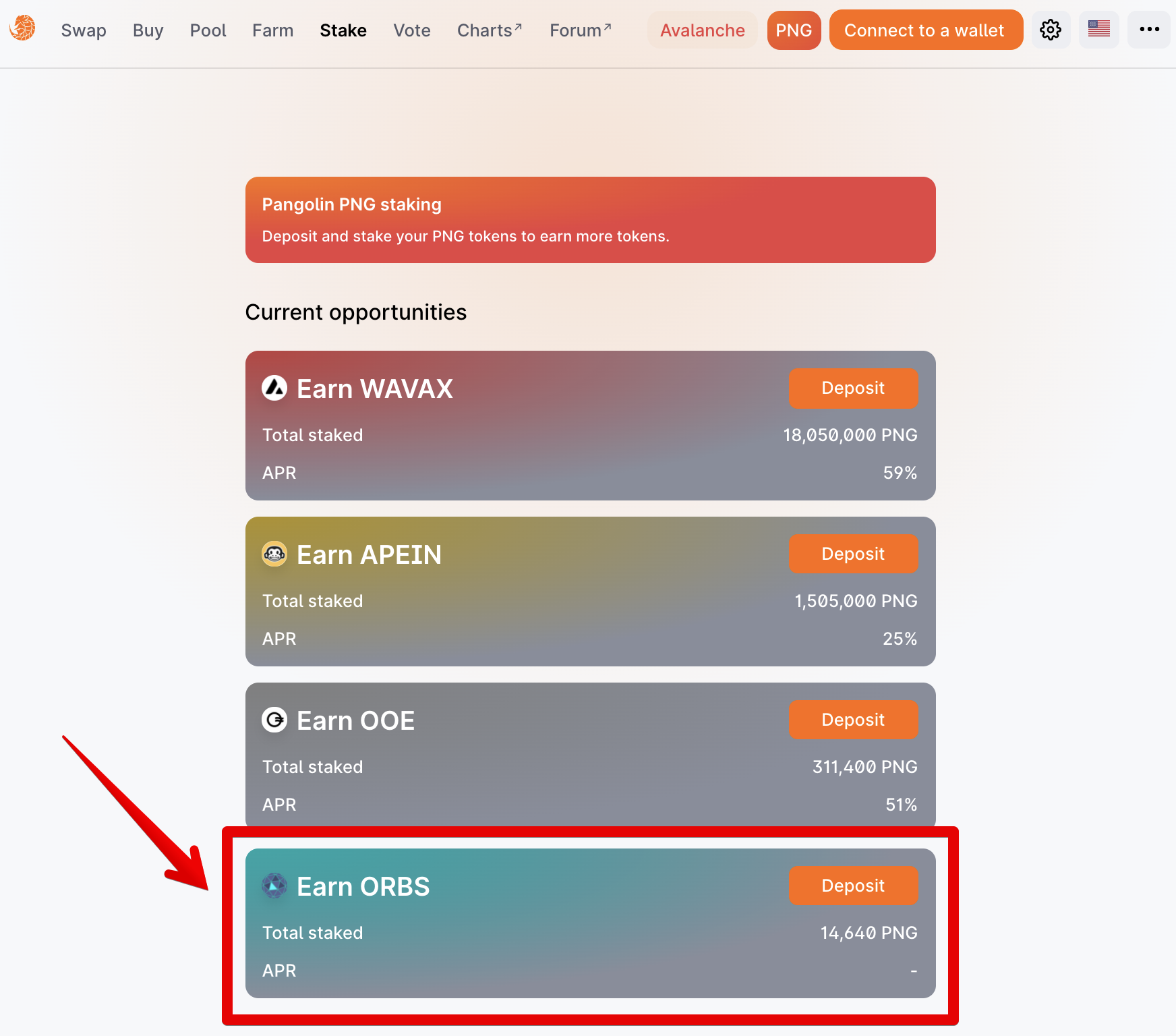The image size is (1176, 1036).
Task: Click Connect to a wallet
Action: click(926, 30)
